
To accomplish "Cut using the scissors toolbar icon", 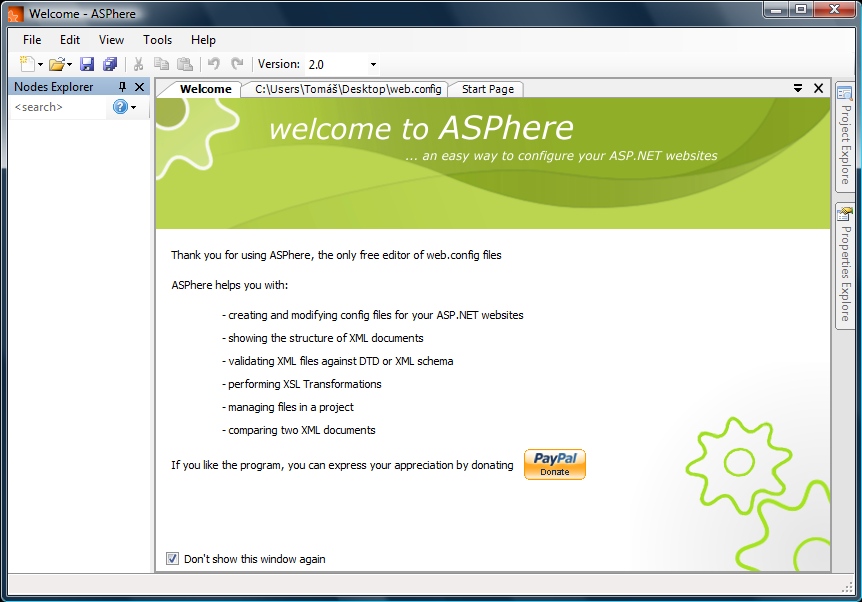I will (x=137, y=63).
